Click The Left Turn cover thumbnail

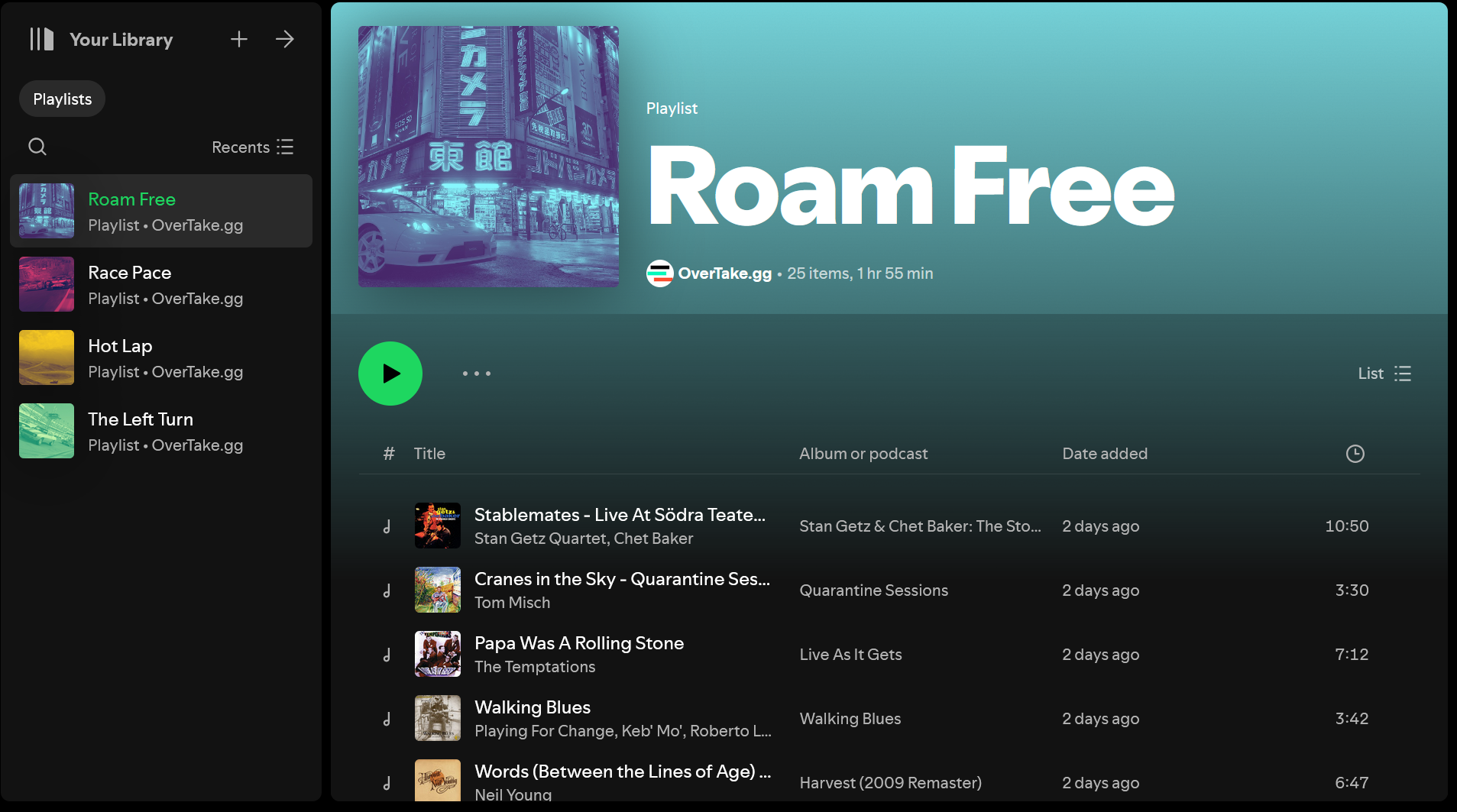click(x=47, y=431)
